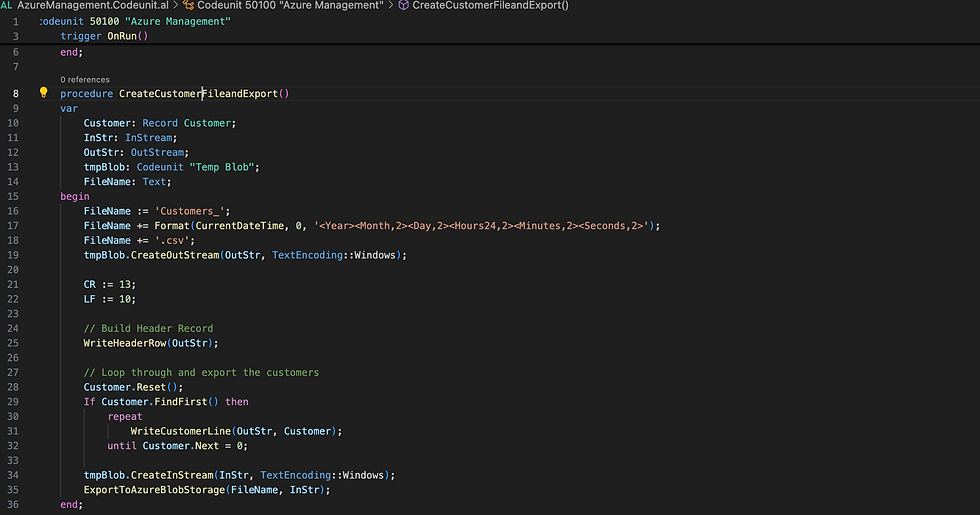
Task: Click "InStream" type on line 11
Action: [x=148, y=138]
